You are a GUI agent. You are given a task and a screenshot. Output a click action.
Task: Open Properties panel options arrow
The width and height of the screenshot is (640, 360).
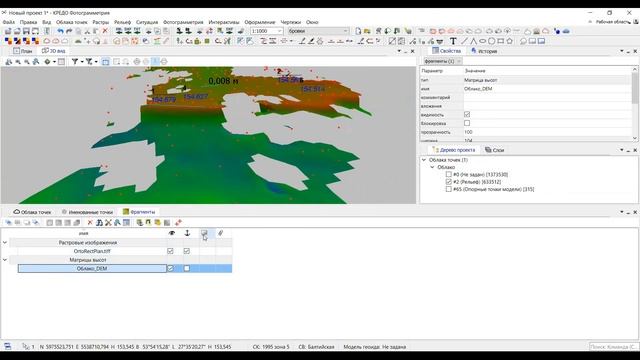(622, 51)
